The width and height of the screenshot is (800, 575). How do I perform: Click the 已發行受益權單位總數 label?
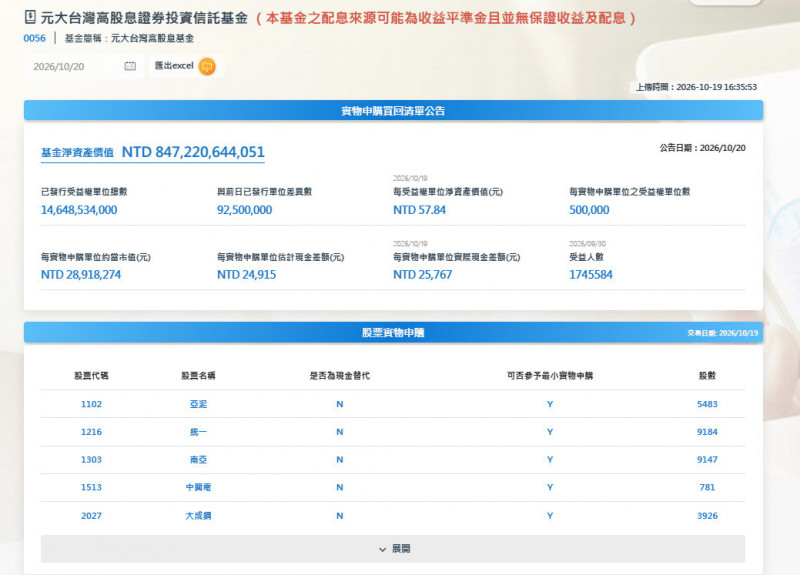[x=84, y=192]
